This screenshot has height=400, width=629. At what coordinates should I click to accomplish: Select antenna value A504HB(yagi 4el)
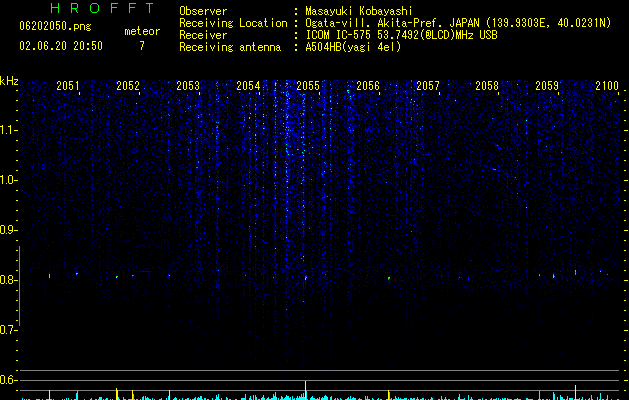click(x=353, y=47)
